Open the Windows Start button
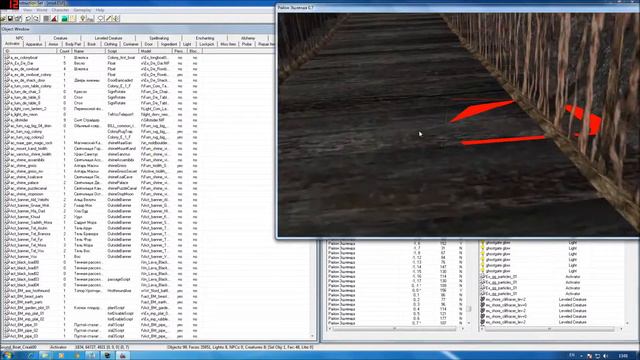The height and width of the screenshot is (360, 640). [x=7, y=356]
